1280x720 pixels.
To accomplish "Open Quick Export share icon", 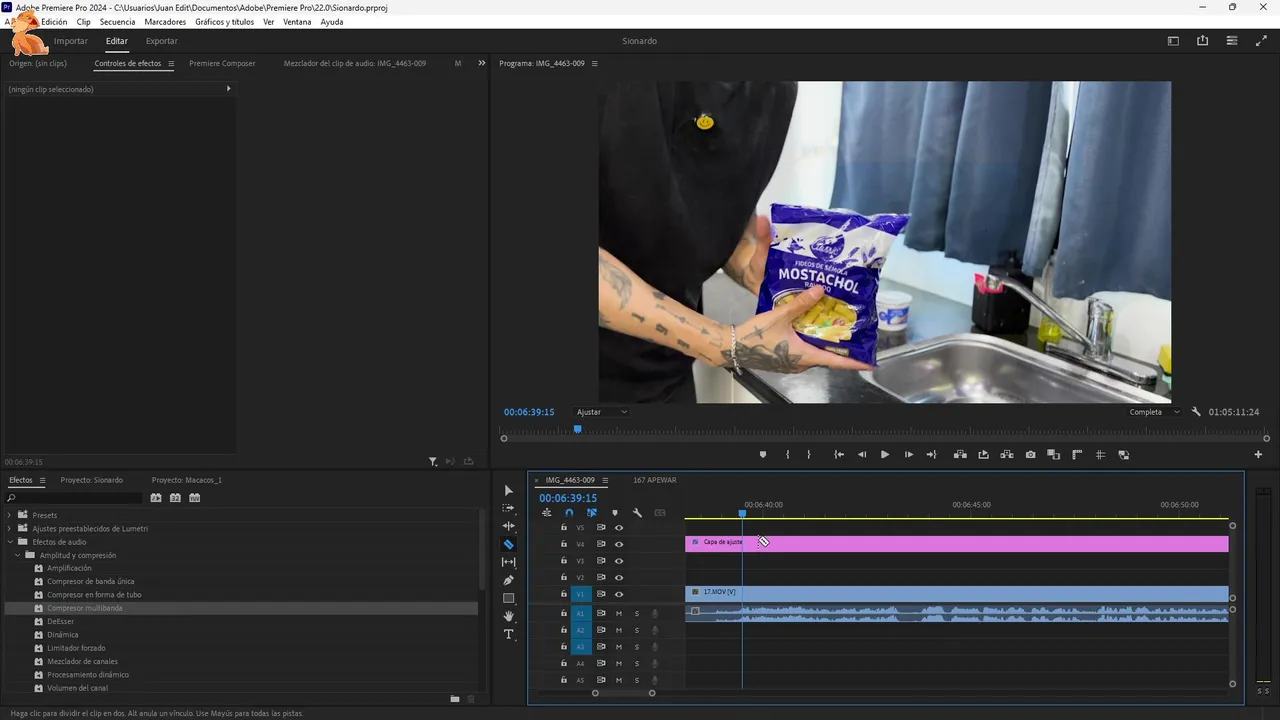I will pyautogui.click(x=1202, y=41).
